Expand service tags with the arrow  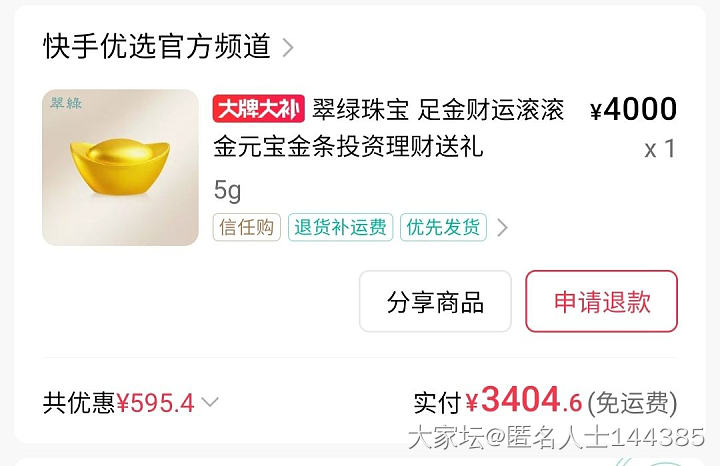[x=503, y=228]
